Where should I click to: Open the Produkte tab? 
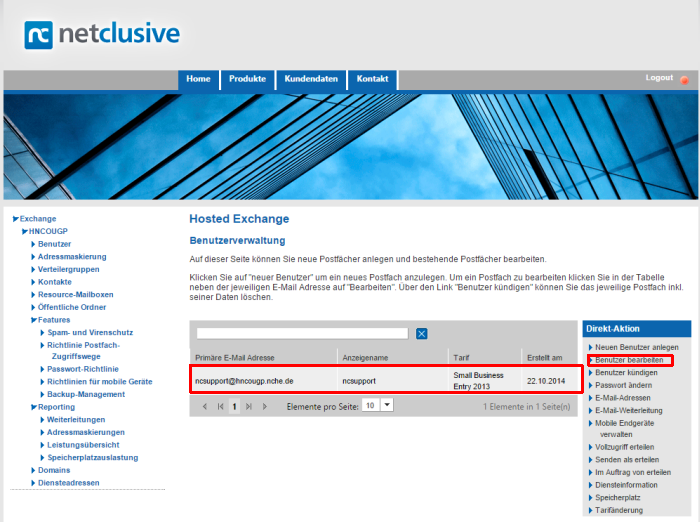tap(247, 79)
